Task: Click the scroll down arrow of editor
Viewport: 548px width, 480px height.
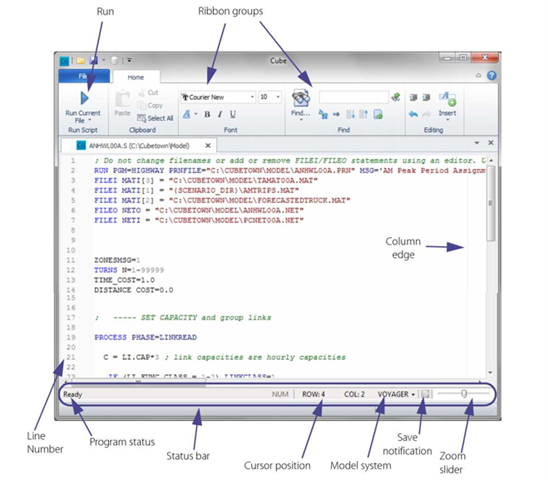Action: (490, 373)
